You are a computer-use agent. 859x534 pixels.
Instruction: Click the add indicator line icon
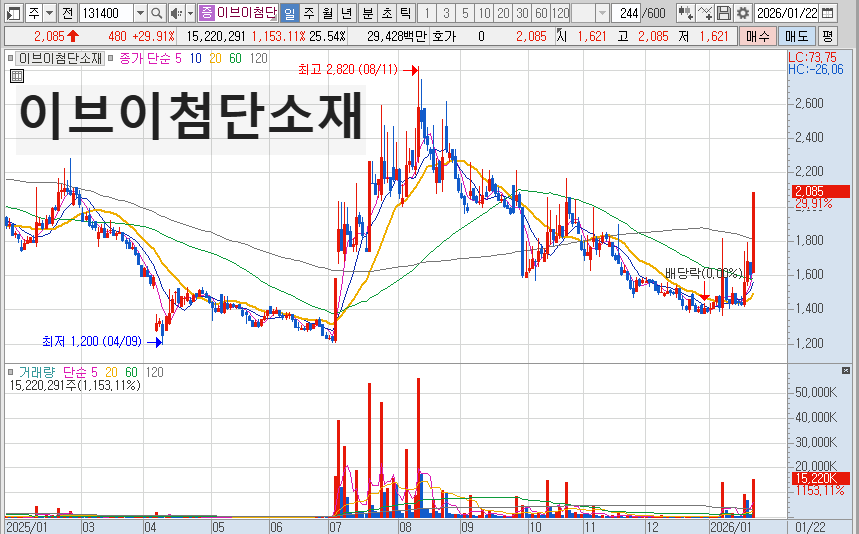coord(705,13)
